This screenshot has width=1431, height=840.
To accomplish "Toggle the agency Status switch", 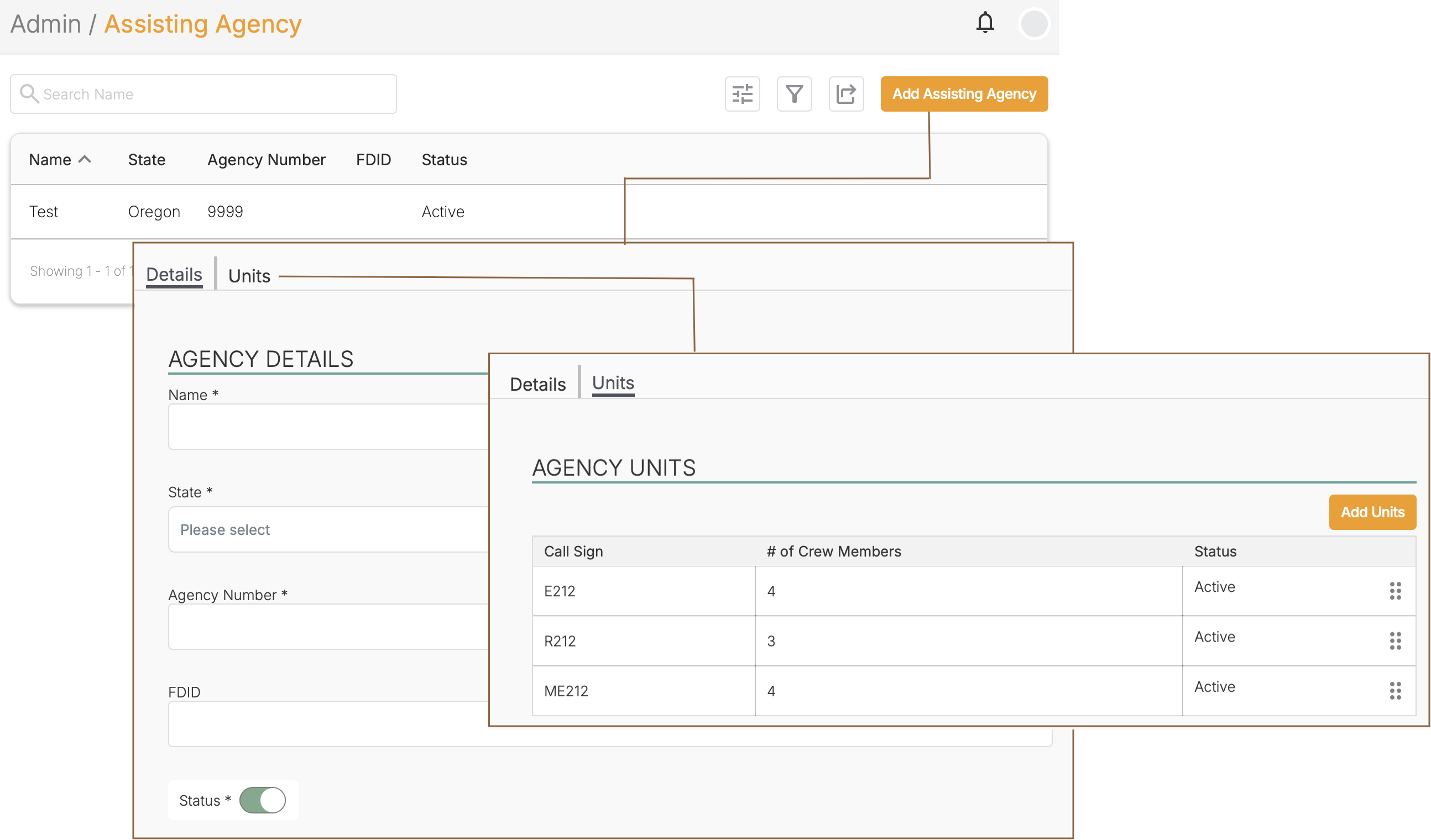I will click(262, 800).
